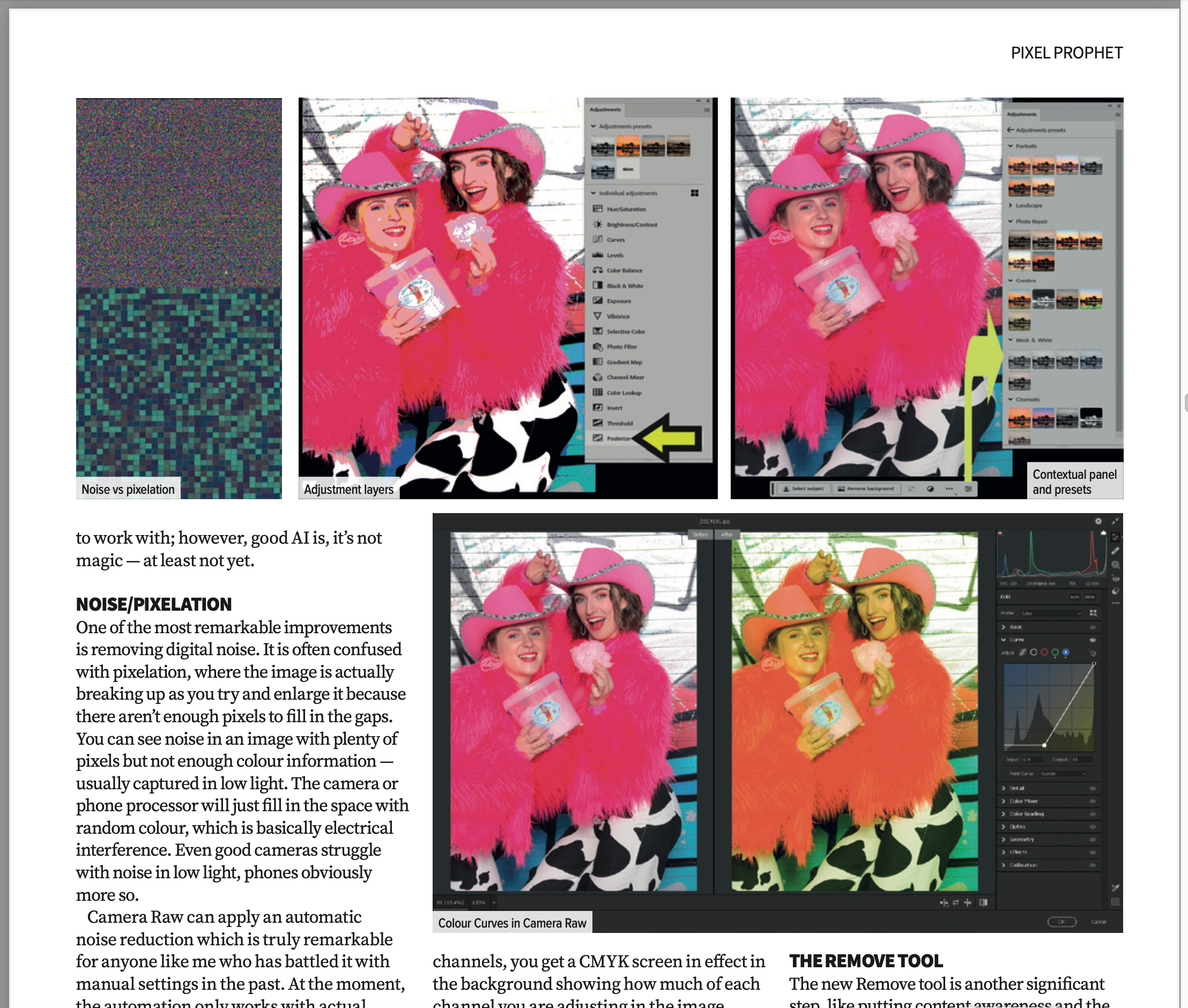The height and width of the screenshot is (1008, 1188).
Task: Open the panel menu on the presets Adjustments panel
Action: (1117, 115)
